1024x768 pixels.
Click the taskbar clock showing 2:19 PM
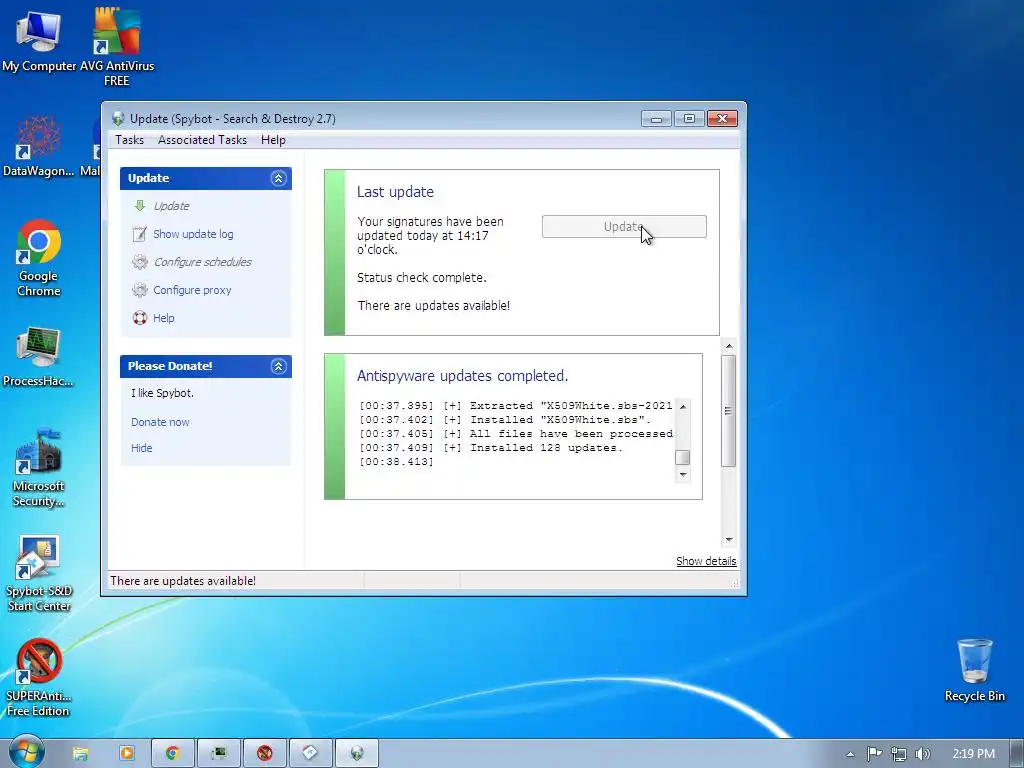[x=973, y=754]
